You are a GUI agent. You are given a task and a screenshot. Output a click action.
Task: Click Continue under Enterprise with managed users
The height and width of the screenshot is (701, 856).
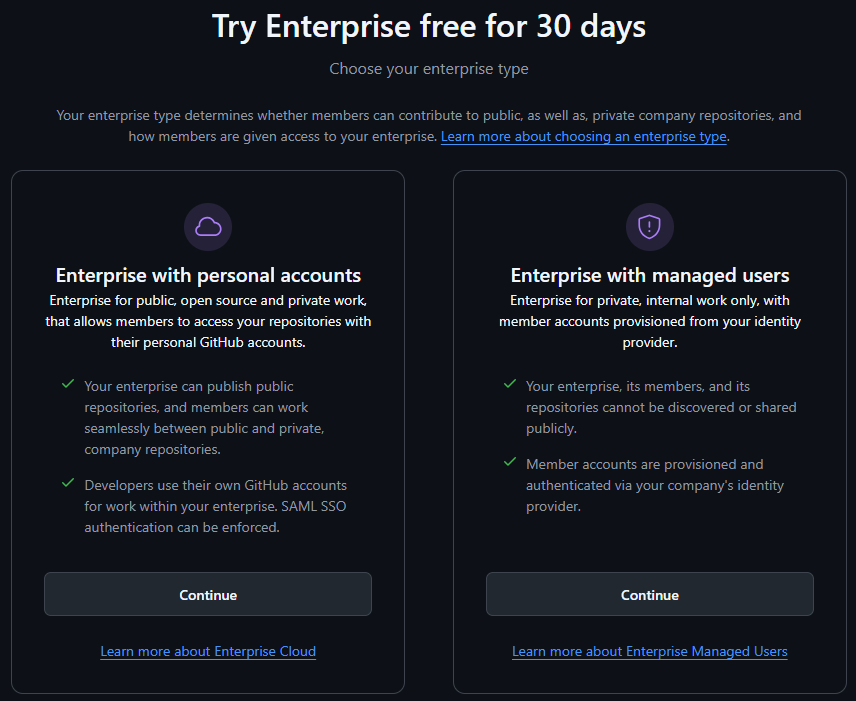[x=650, y=594]
